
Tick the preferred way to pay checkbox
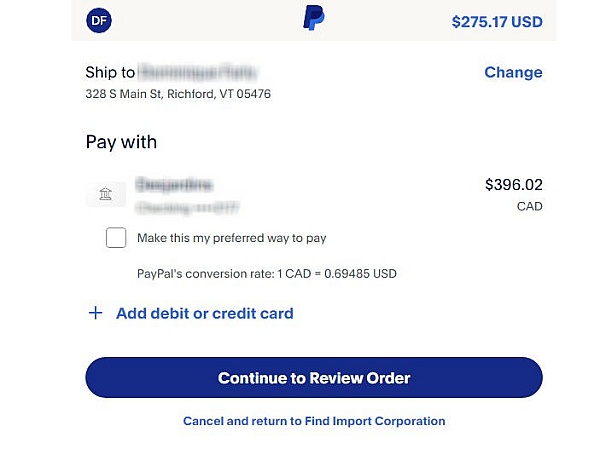point(116,238)
